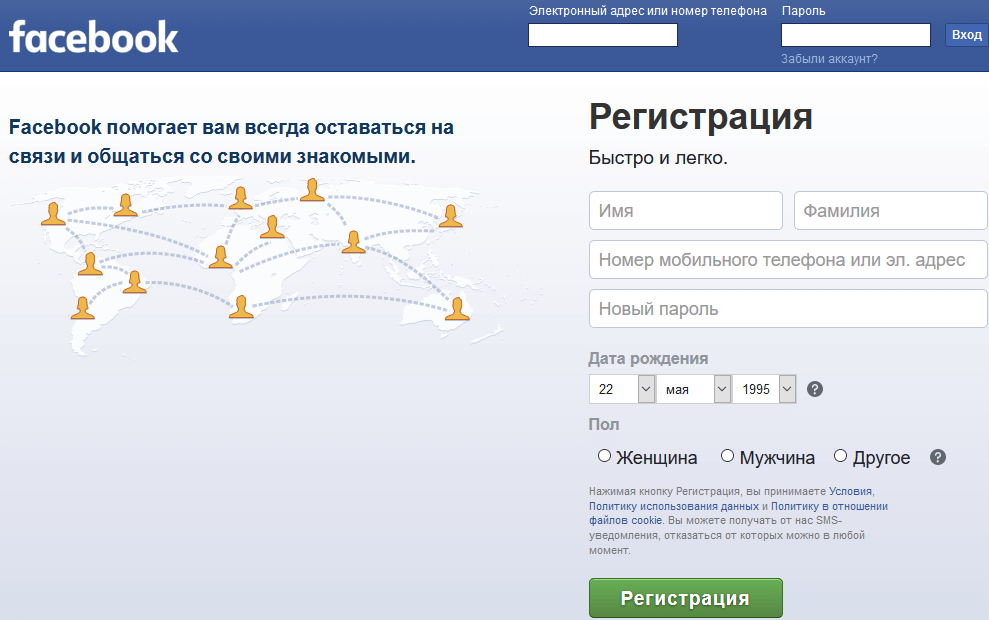The image size is (989, 620).
Task: Focus the header Пароль login field
Action: [855, 35]
